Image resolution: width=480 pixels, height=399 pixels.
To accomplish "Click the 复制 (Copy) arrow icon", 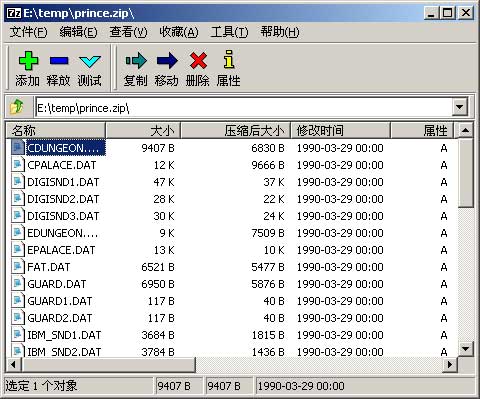I will tap(136, 61).
